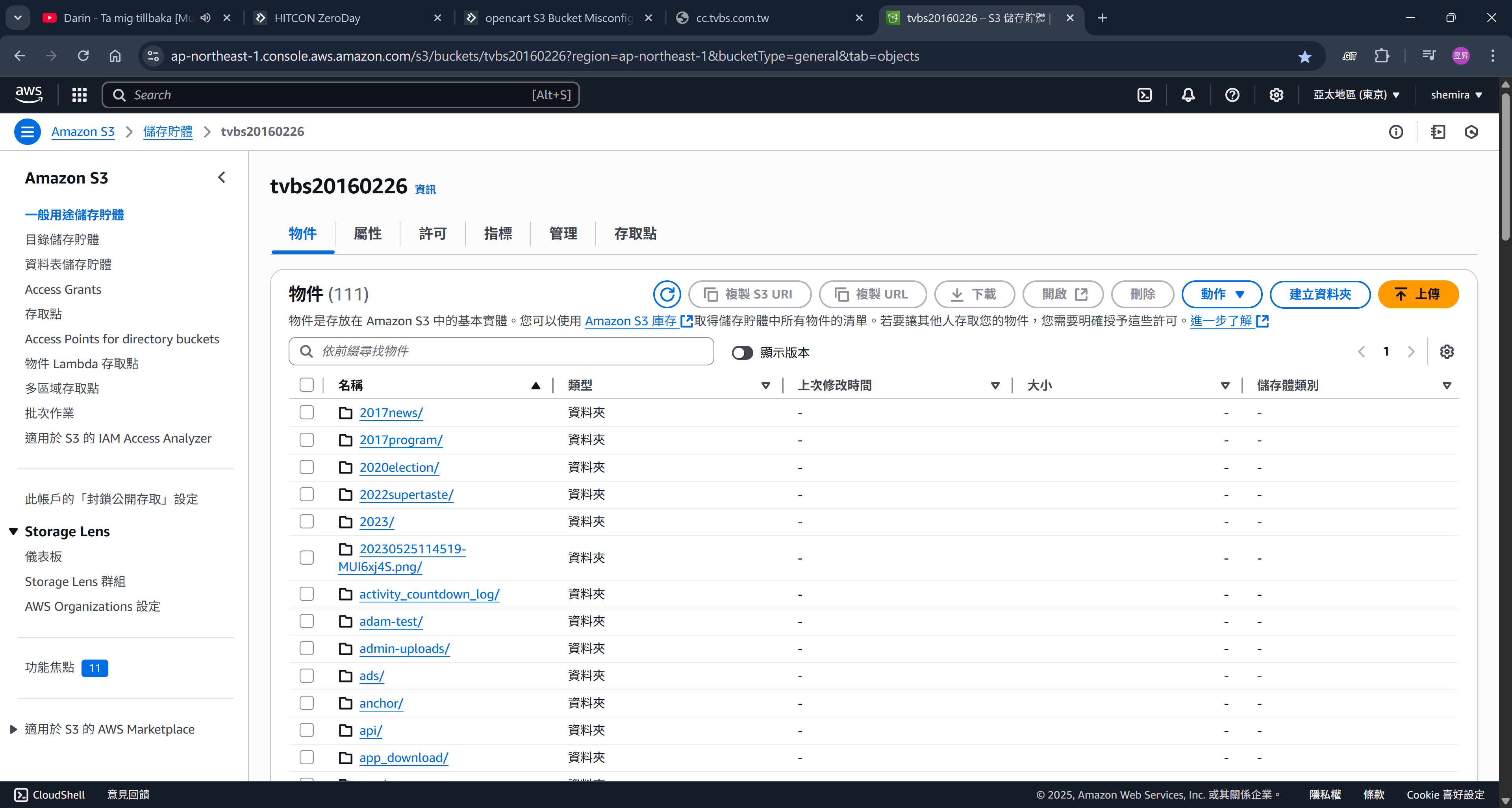Image resolution: width=1512 pixels, height=808 pixels.
Task: Check the 2020election/ folder checkbox
Action: coord(306,467)
